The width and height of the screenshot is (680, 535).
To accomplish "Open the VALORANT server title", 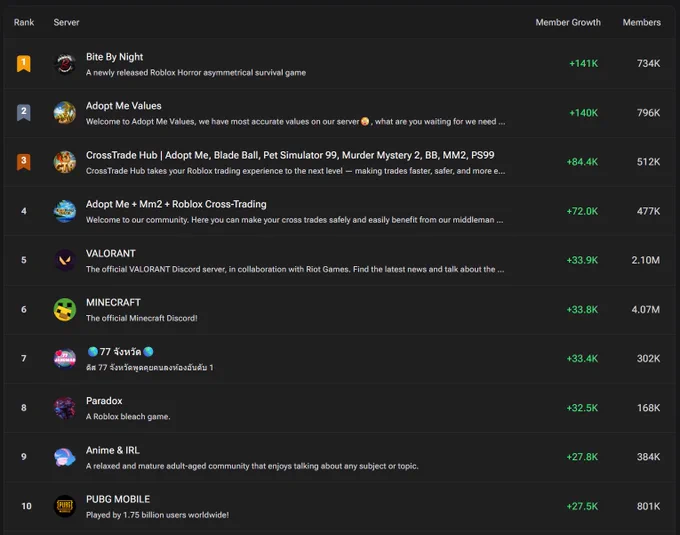I will point(111,254).
